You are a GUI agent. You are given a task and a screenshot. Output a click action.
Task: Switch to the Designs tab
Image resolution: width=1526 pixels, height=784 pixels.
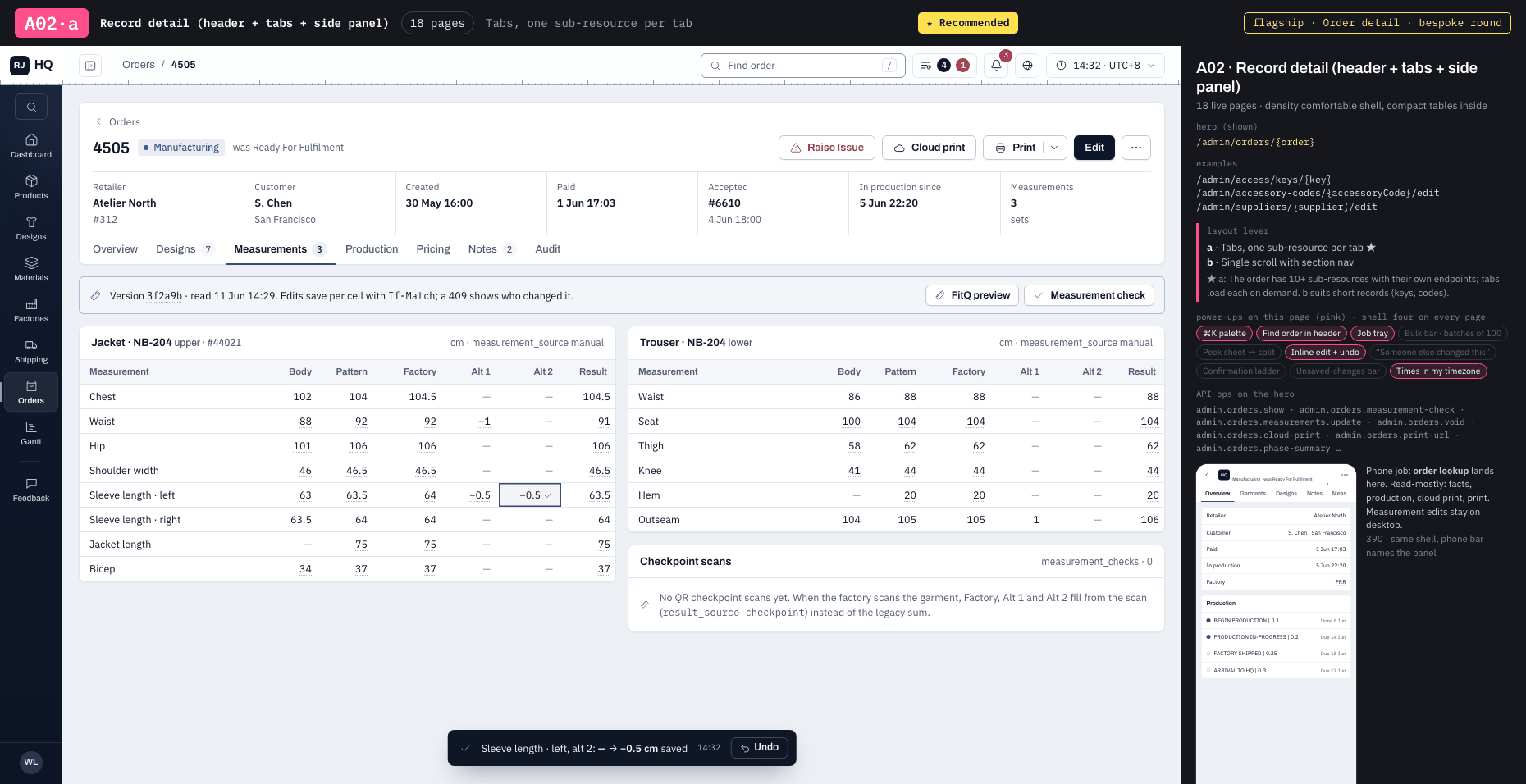(x=185, y=249)
